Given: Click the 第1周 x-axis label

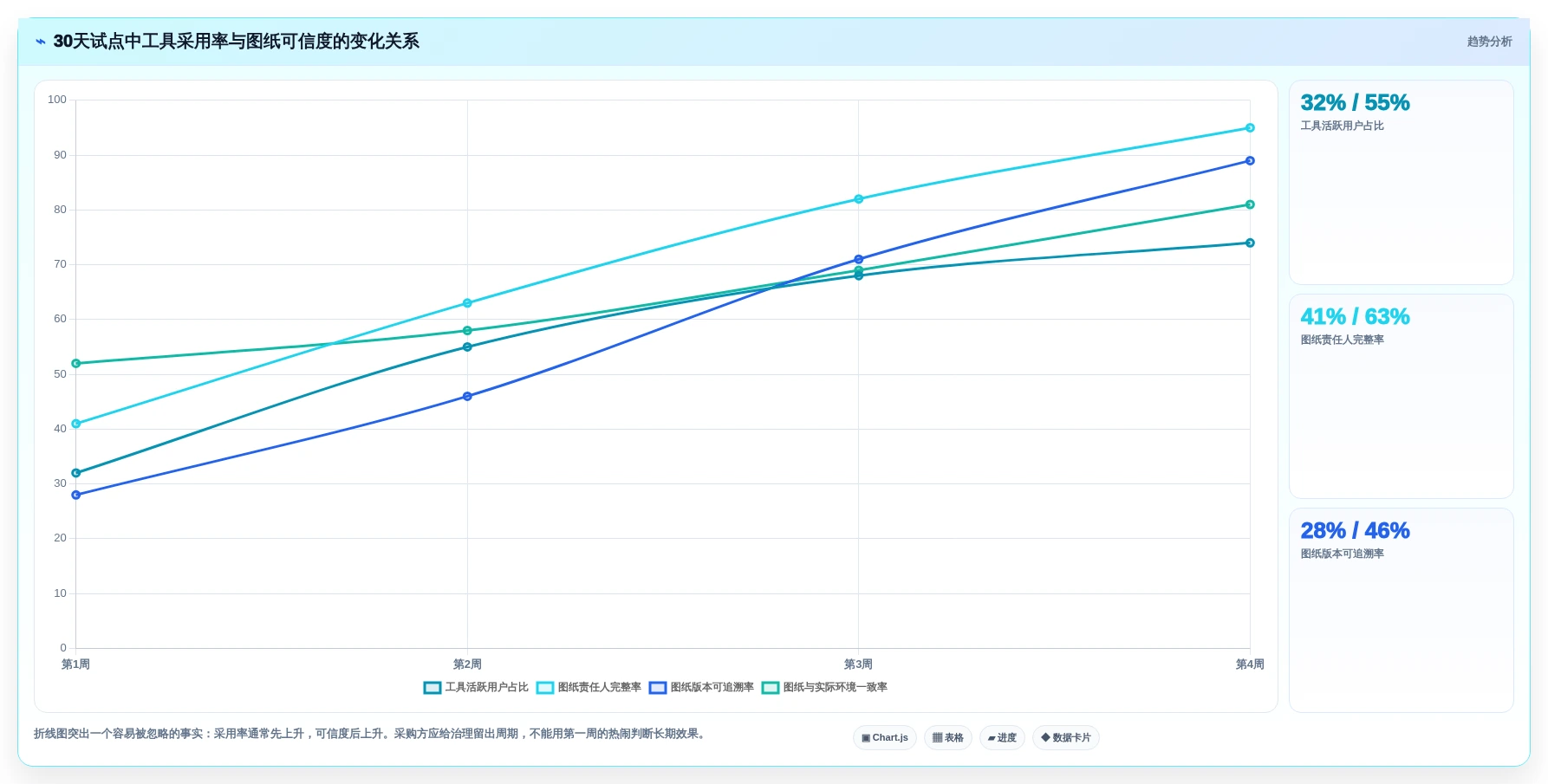Looking at the screenshot, I should [x=76, y=664].
